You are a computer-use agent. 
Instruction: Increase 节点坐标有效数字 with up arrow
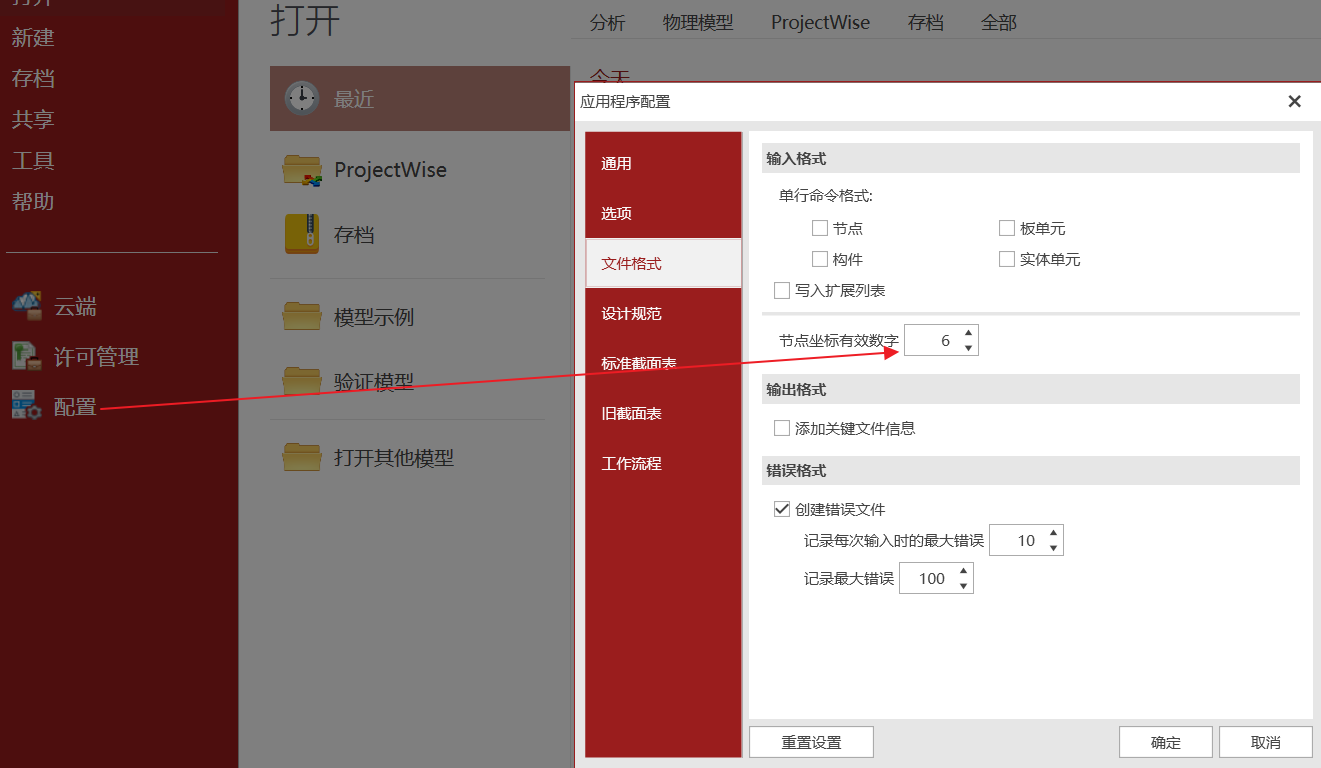pyautogui.click(x=968, y=334)
